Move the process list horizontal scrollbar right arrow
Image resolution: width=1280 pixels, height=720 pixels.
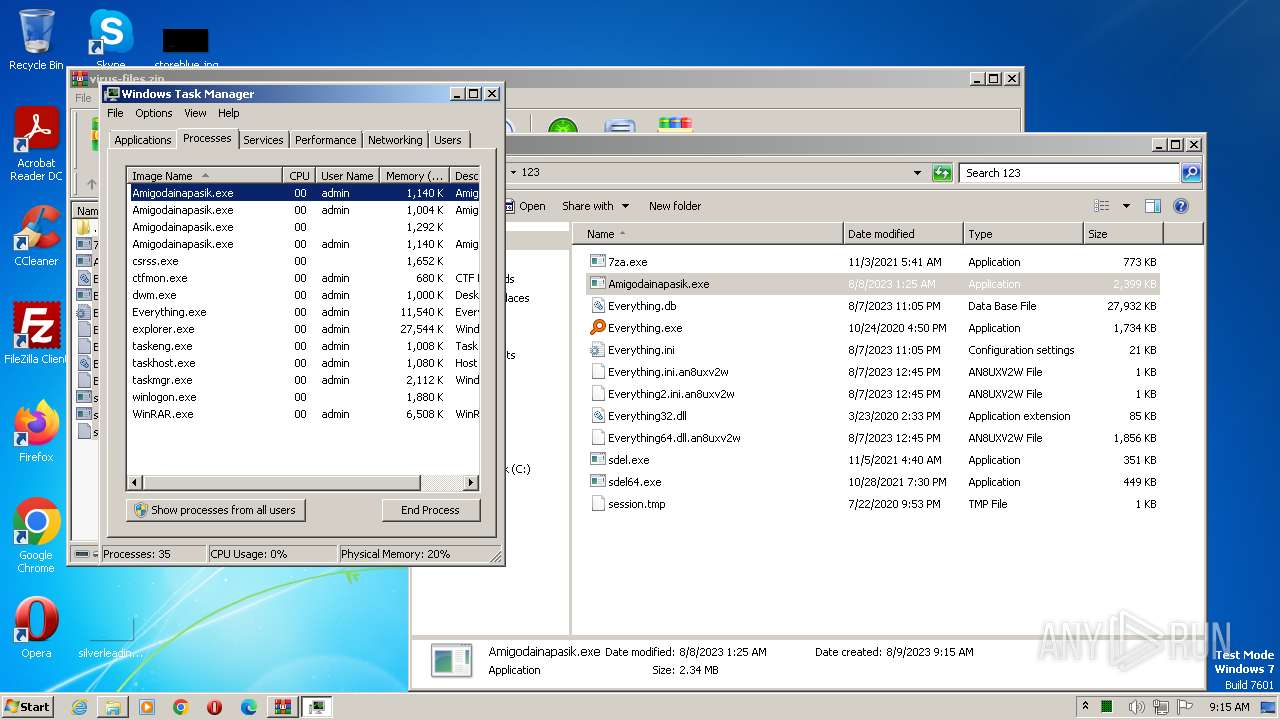pyautogui.click(x=471, y=482)
